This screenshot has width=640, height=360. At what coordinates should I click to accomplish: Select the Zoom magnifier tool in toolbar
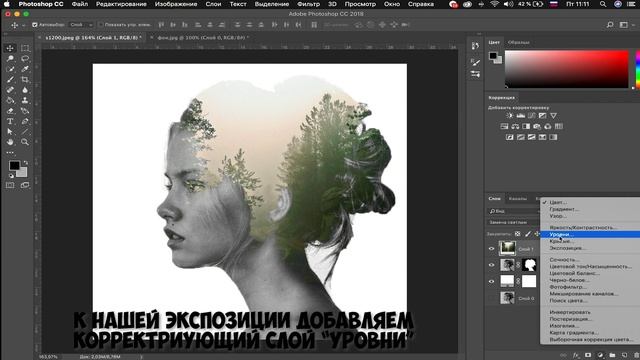click(25, 142)
